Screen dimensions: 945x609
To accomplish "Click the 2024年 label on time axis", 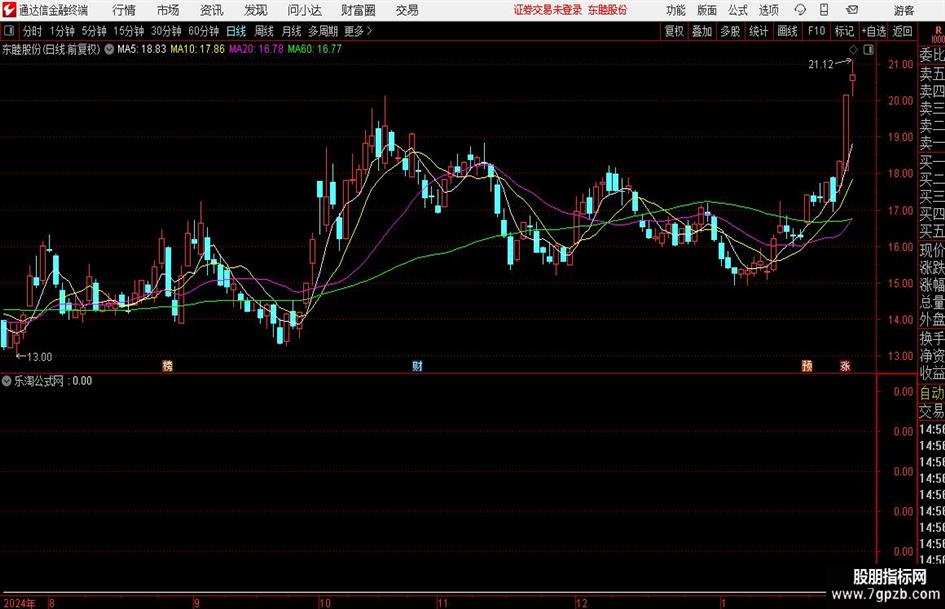I will [20, 603].
